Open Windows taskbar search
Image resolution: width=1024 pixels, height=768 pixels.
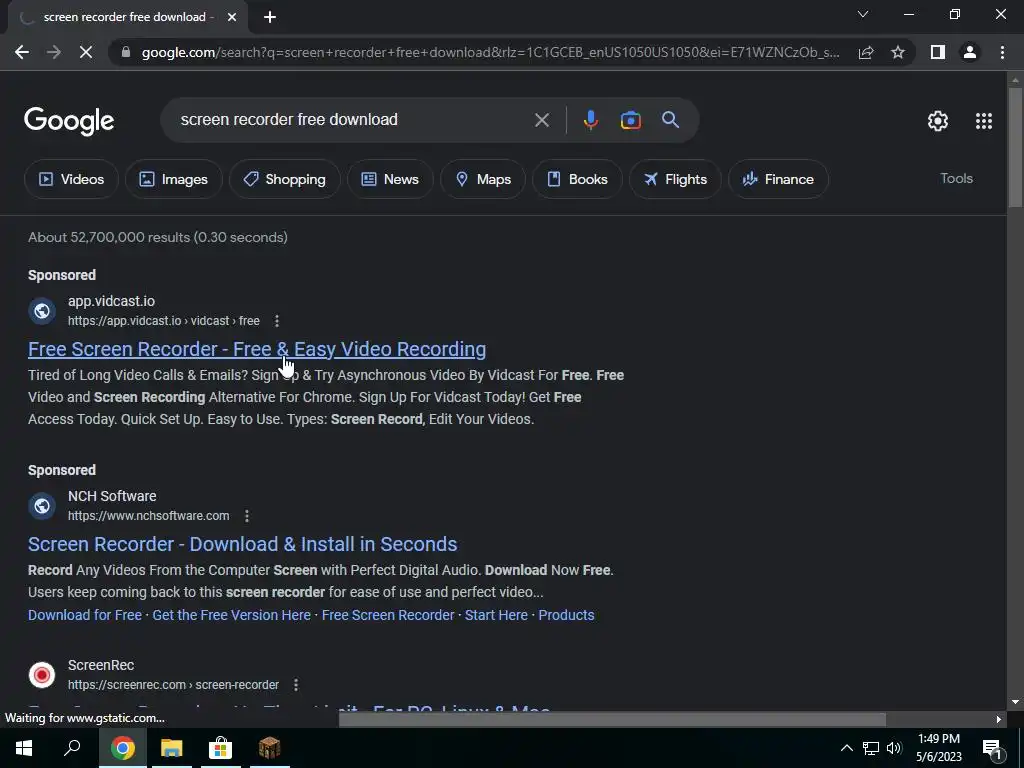[72, 748]
